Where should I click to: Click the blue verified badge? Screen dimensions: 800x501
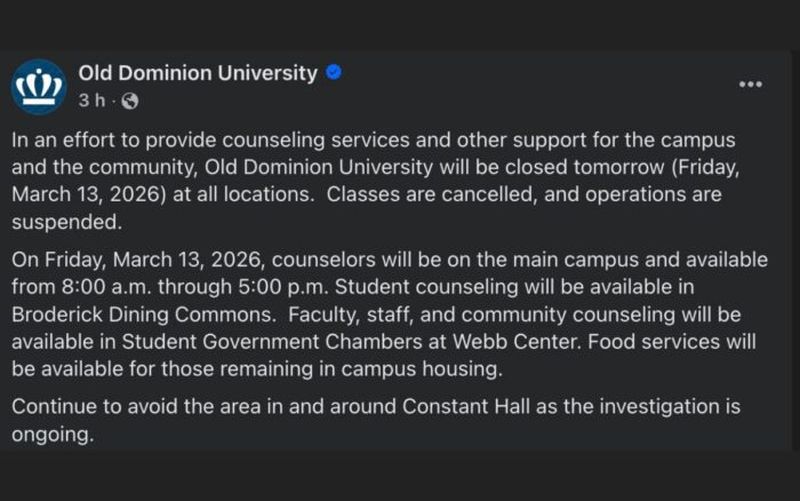point(334,72)
